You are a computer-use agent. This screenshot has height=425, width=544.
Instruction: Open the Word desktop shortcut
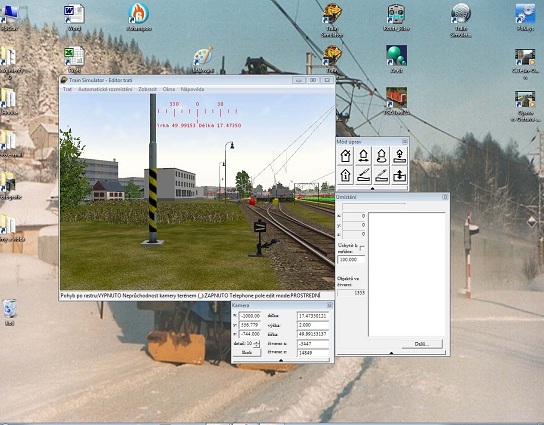tap(74, 17)
